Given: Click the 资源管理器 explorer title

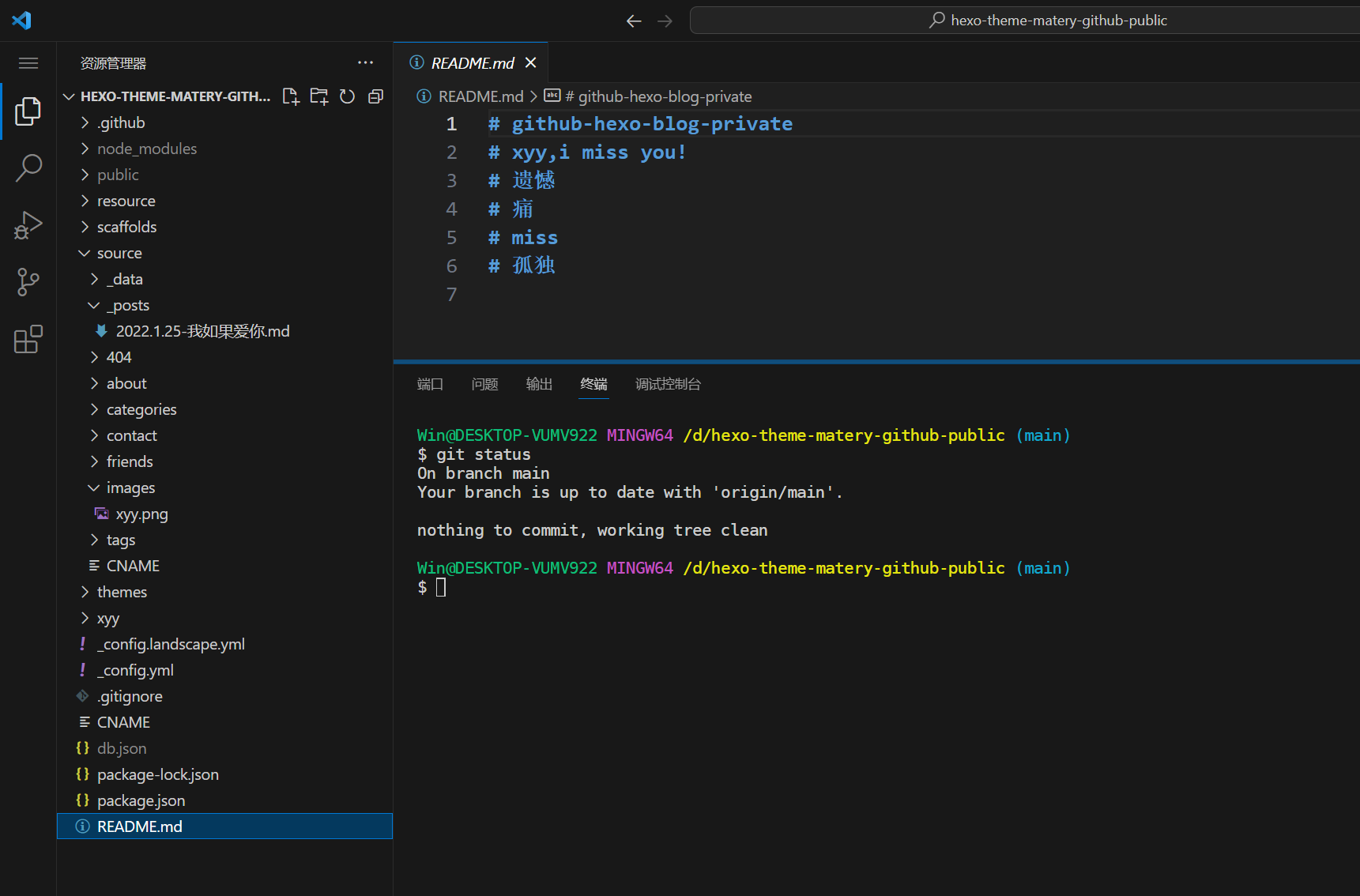Looking at the screenshot, I should 113,63.
